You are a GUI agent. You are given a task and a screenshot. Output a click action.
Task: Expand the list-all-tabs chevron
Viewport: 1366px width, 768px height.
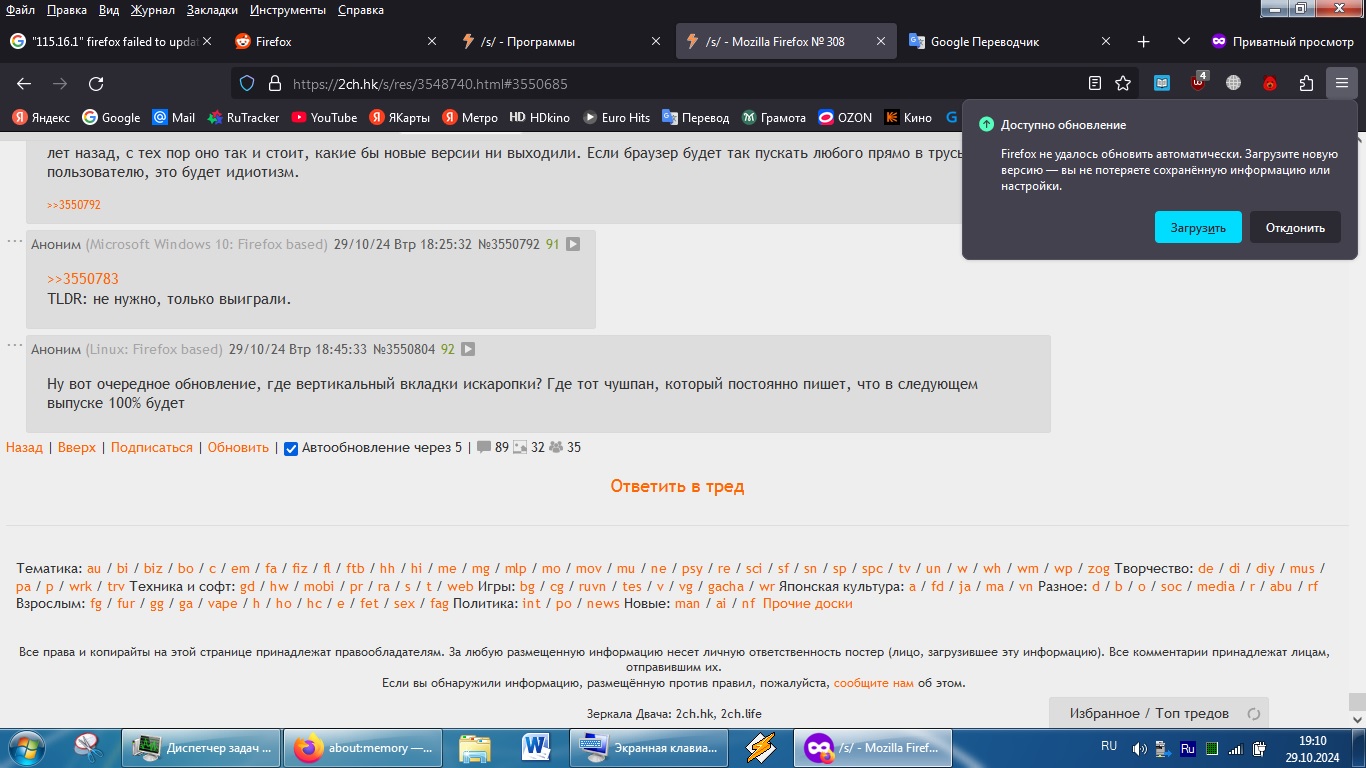coord(1184,42)
